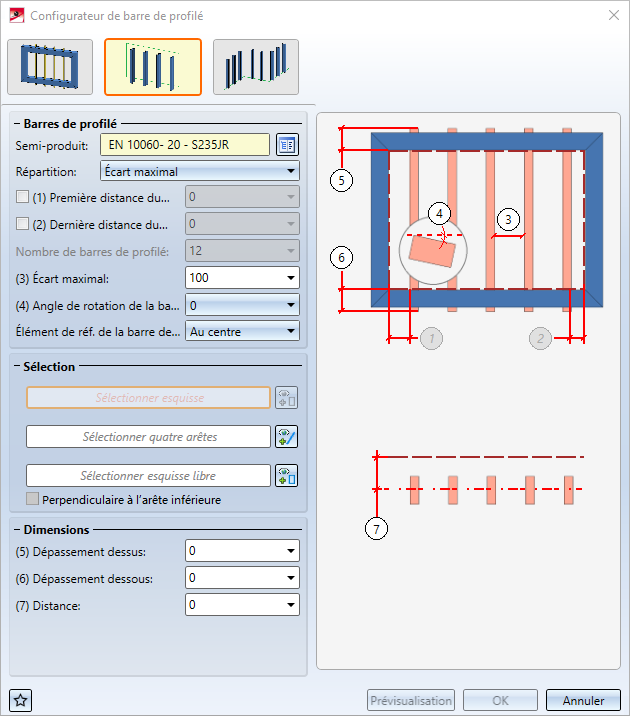Expand the (6) Dépassement dessous dropdown
Viewport: 630px width, 716px height.
coord(291,578)
